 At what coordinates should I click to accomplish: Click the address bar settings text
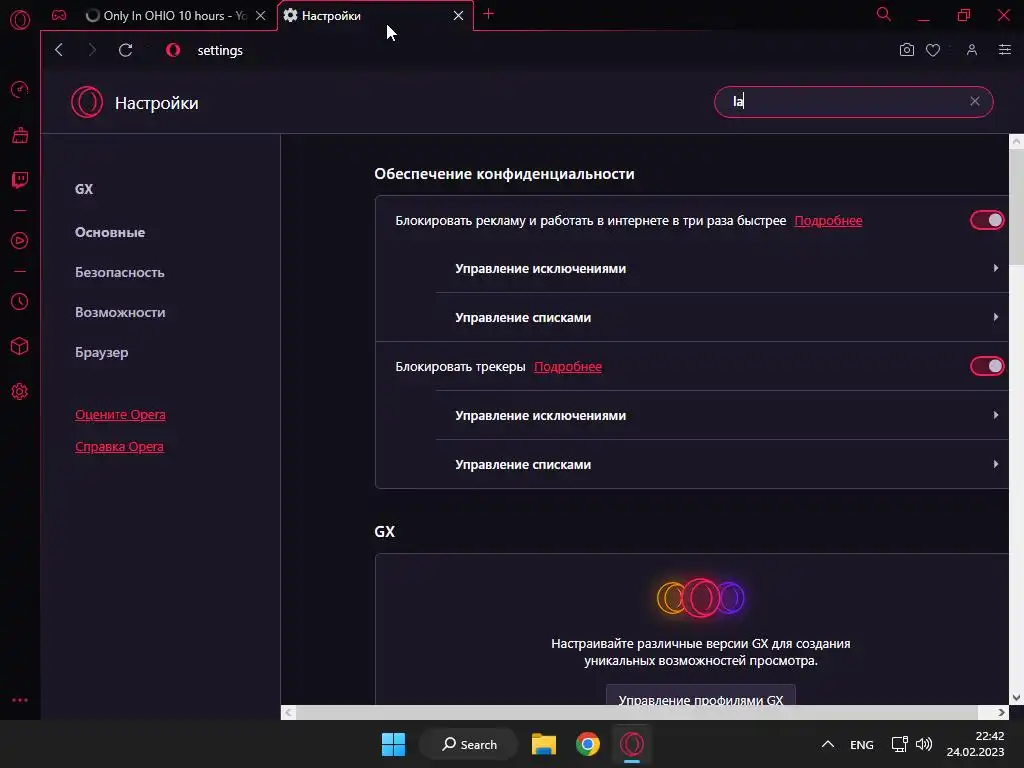tap(220, 50)
